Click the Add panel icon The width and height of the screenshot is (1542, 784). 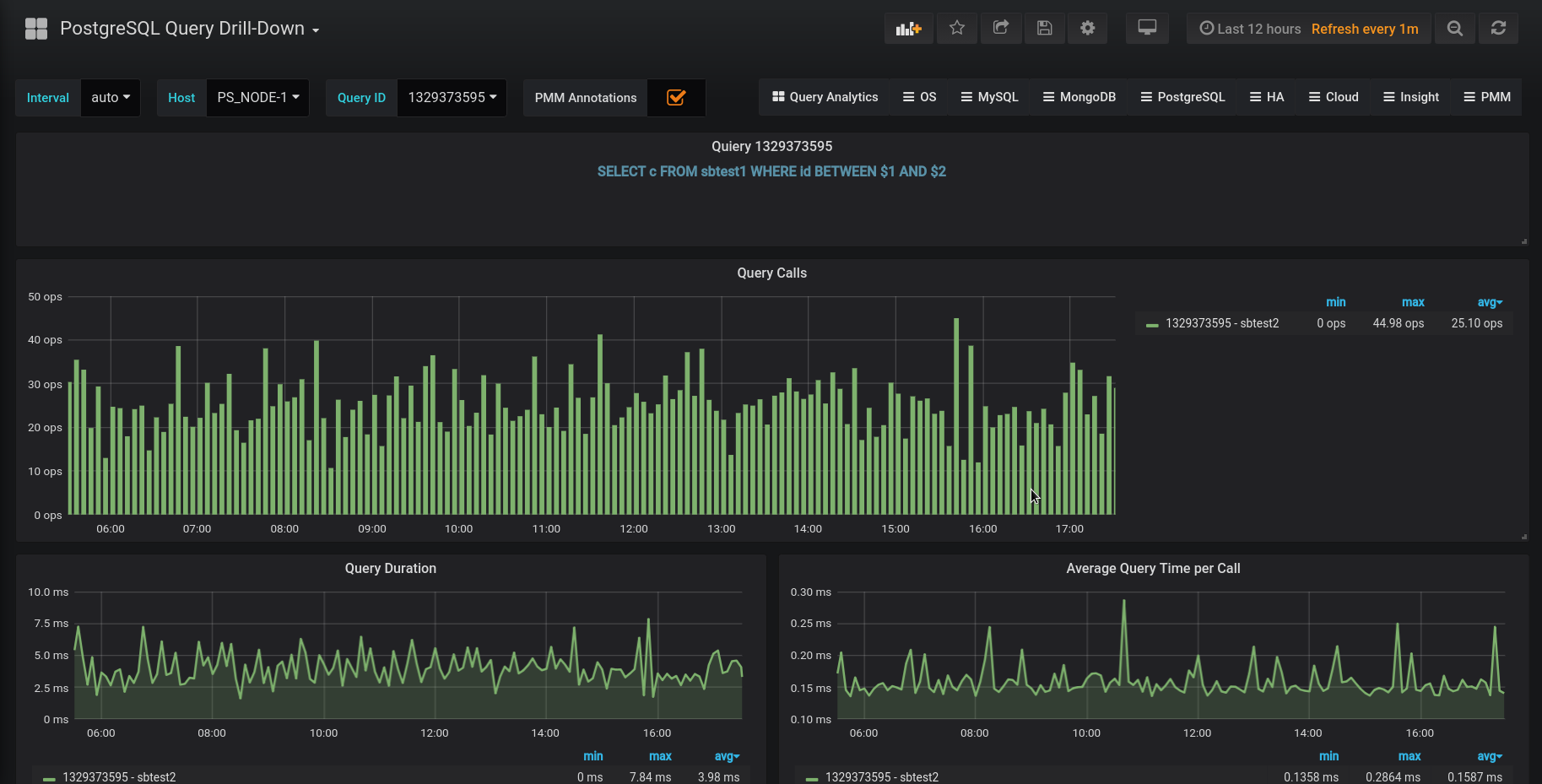point(908,29)
